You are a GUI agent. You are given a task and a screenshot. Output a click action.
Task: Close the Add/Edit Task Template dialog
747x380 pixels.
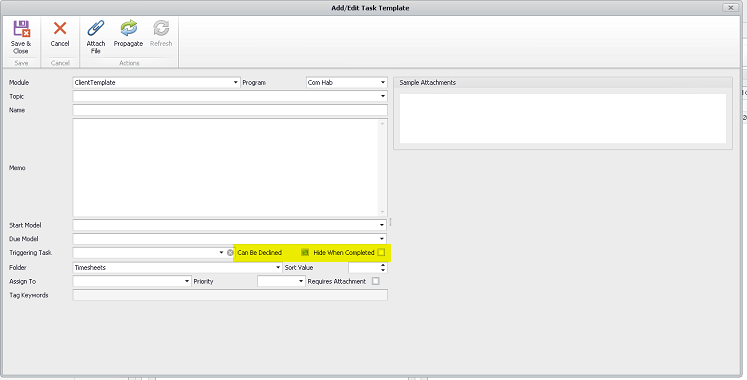click(x=730, y=8)
